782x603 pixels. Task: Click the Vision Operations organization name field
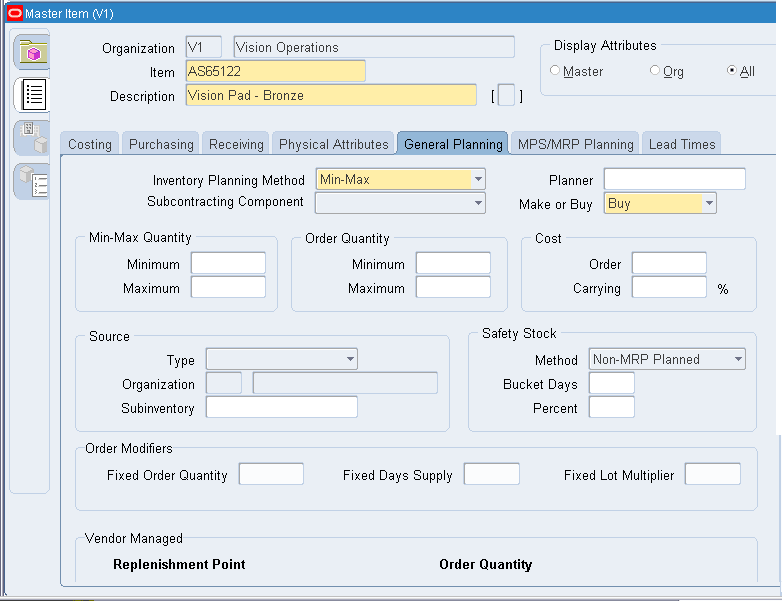[x=374, y=47]
